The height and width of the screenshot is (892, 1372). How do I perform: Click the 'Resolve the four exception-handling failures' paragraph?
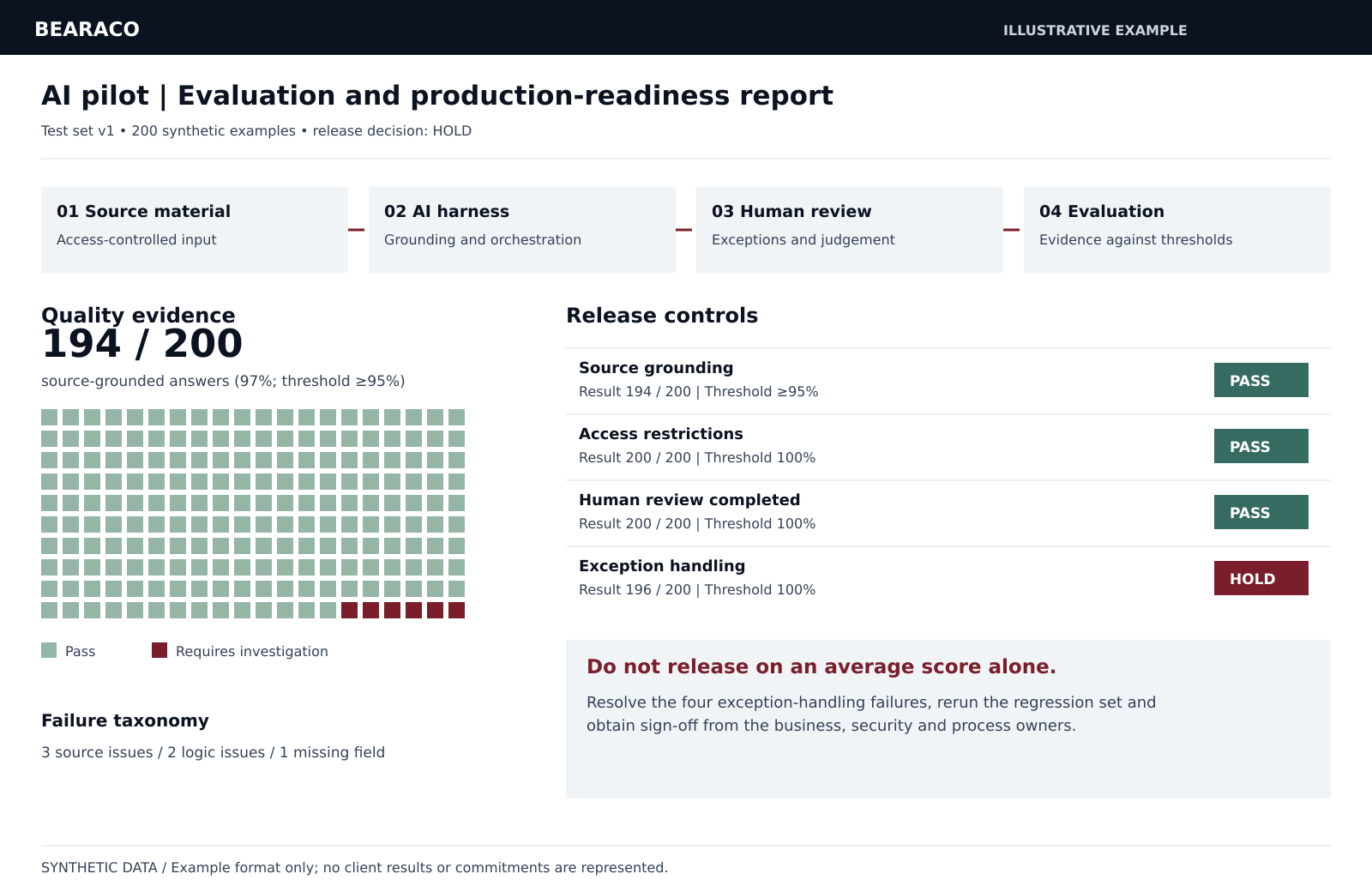point(871,714)
